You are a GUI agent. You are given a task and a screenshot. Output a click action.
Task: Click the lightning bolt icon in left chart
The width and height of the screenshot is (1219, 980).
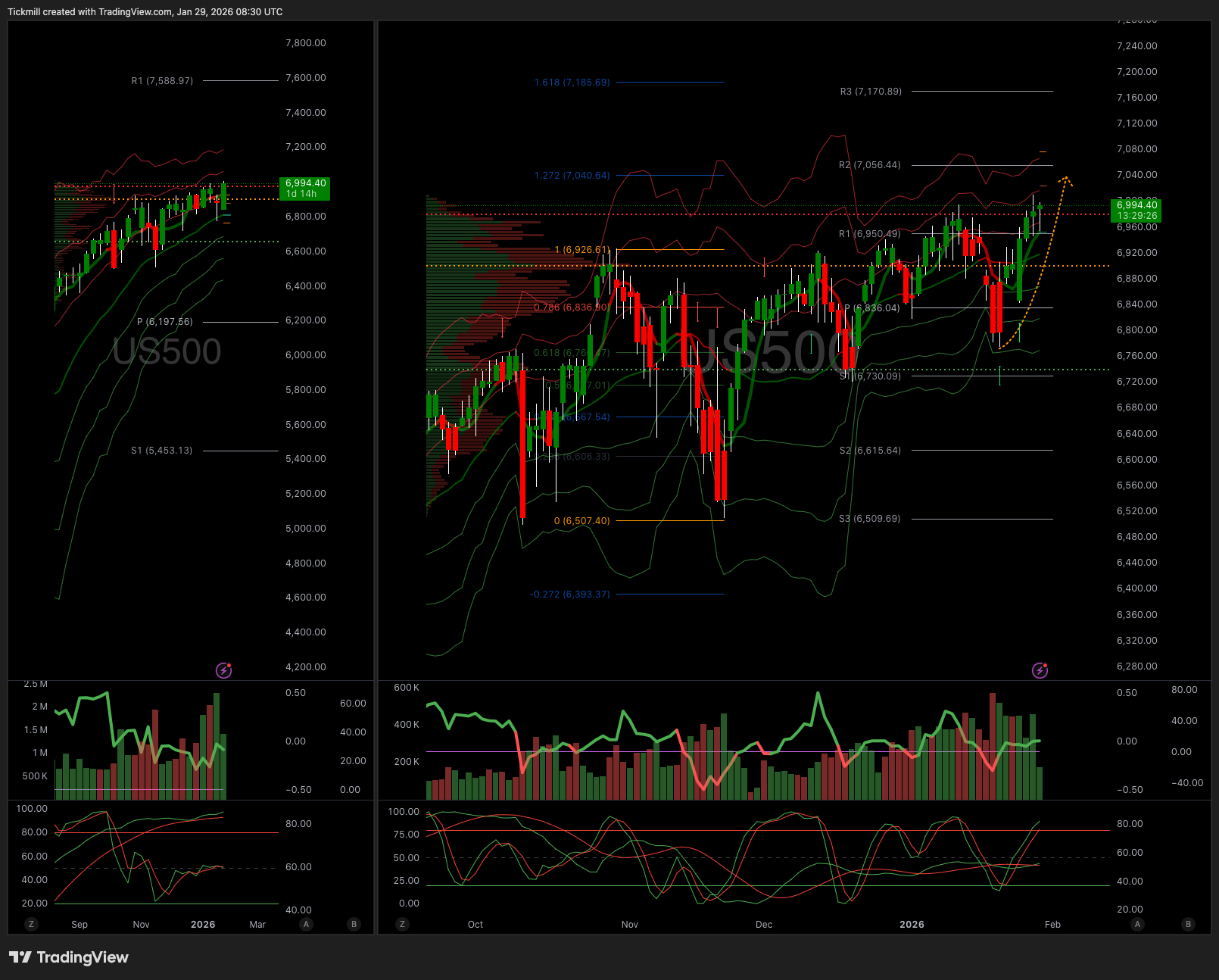(x=223, y=670)
